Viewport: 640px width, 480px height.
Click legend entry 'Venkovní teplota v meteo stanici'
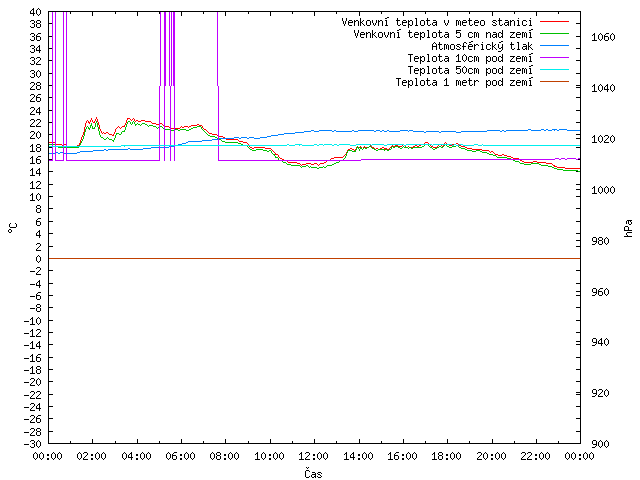455,22
